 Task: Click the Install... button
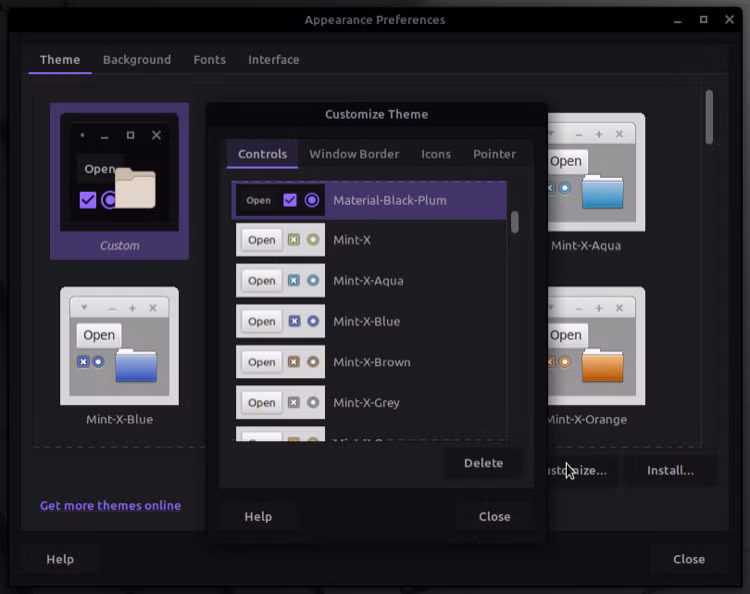click(x=670, y=471)
